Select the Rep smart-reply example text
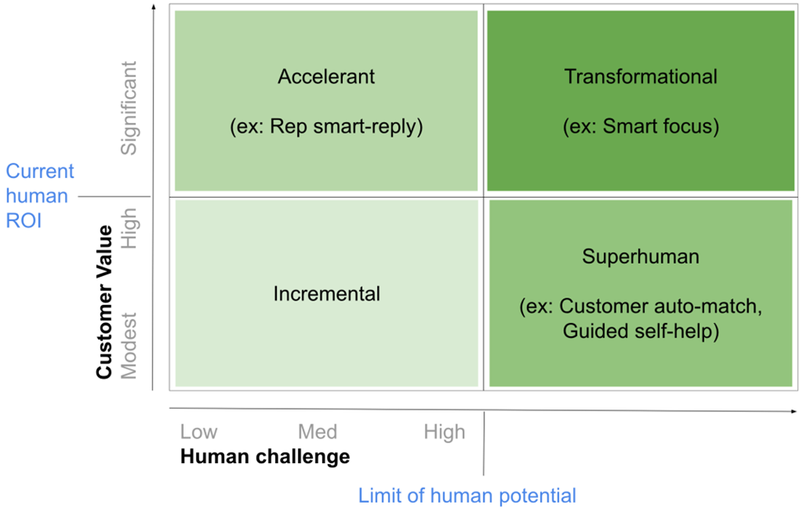Screen dimensions: 803x515 click(326, 126)
